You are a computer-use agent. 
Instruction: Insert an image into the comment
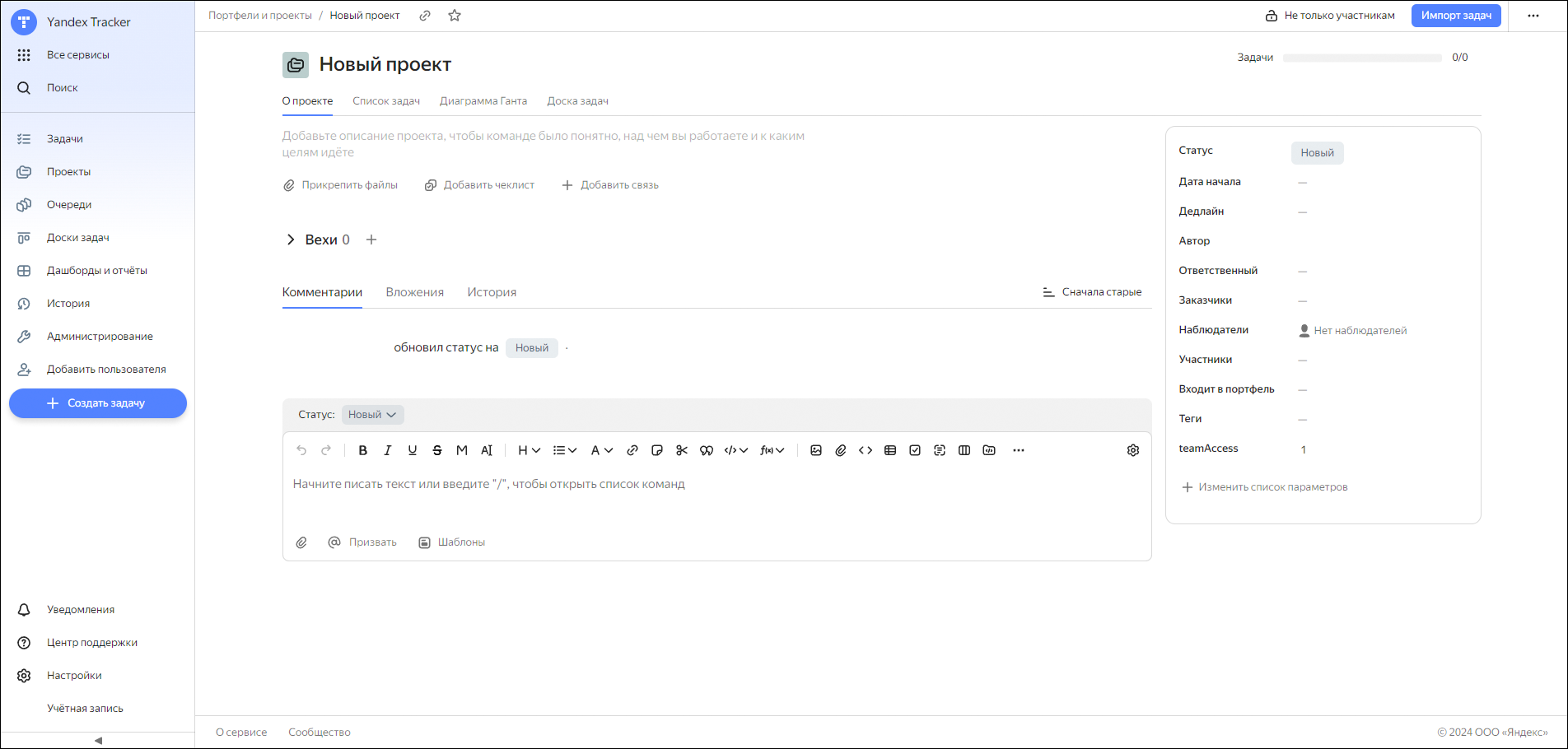pyautogui.click(x=816, y=450)
